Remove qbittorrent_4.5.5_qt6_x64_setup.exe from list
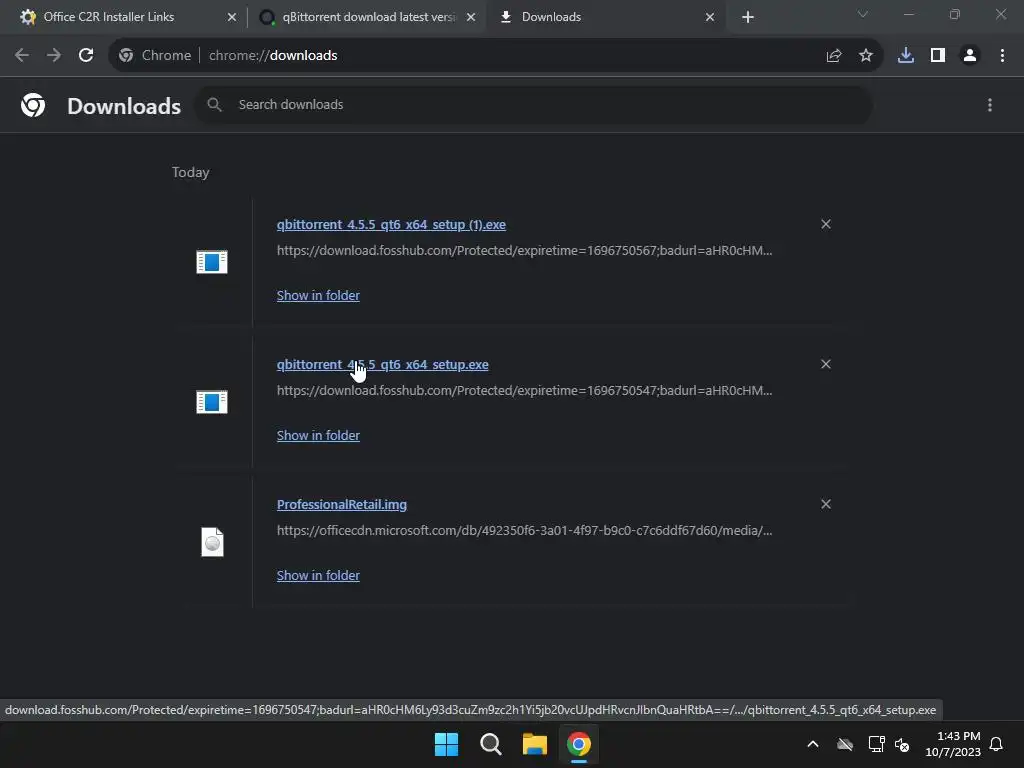The height and width of the screenshot is (768, 1024). [826, 364]
